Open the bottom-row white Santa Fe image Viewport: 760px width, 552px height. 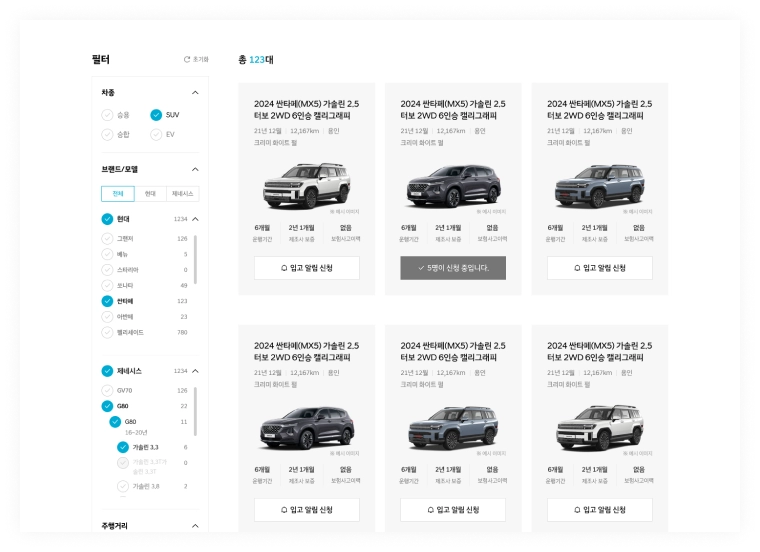tap(600, 428)
